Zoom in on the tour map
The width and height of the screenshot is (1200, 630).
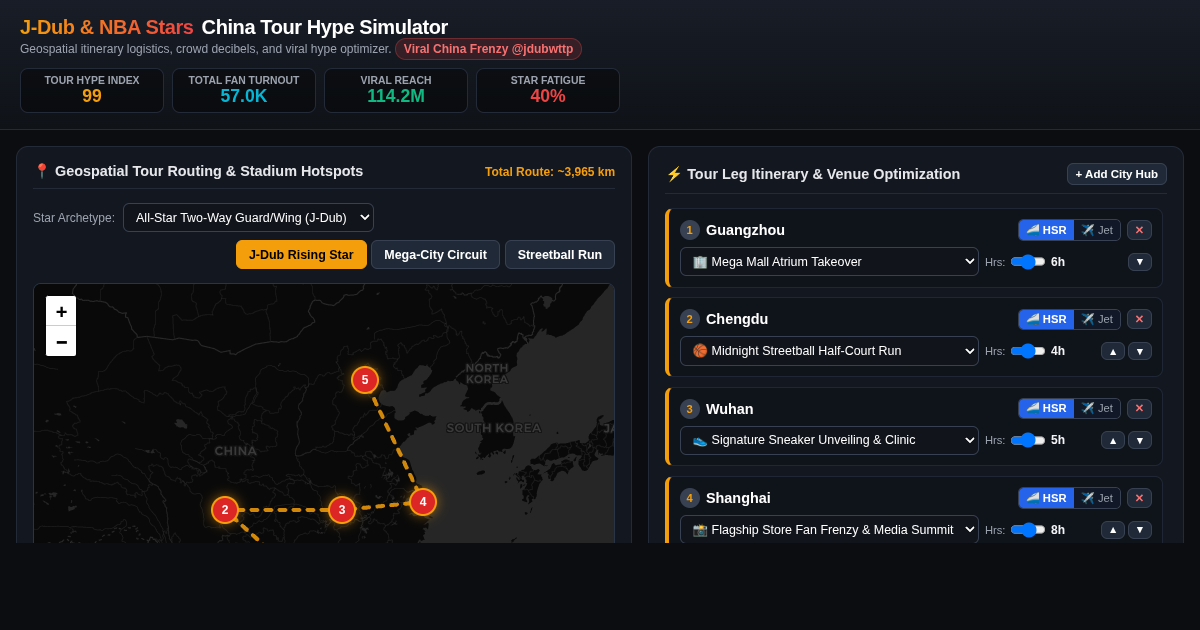pyautogui.click(x=61, y=311)
